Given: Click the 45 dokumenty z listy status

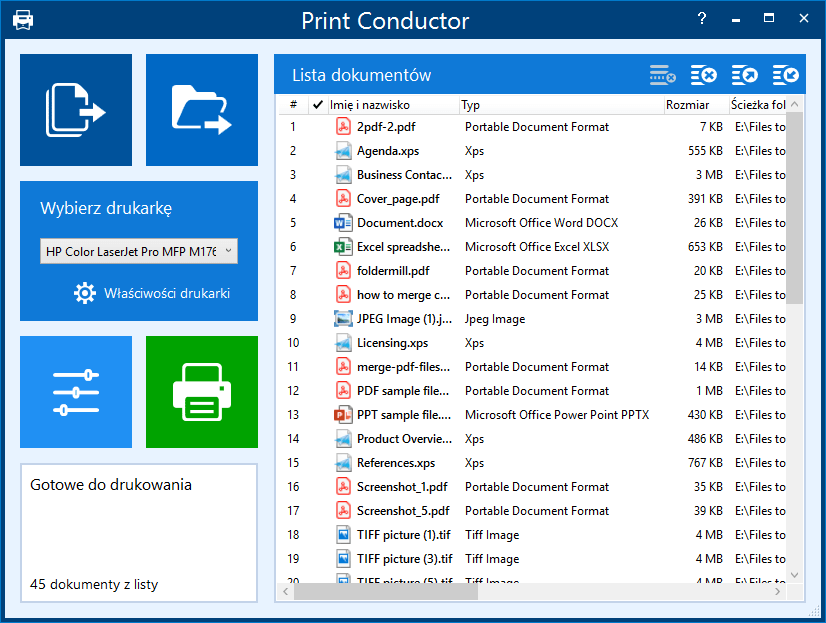Looking at the screenshot, I should [94, 584].
